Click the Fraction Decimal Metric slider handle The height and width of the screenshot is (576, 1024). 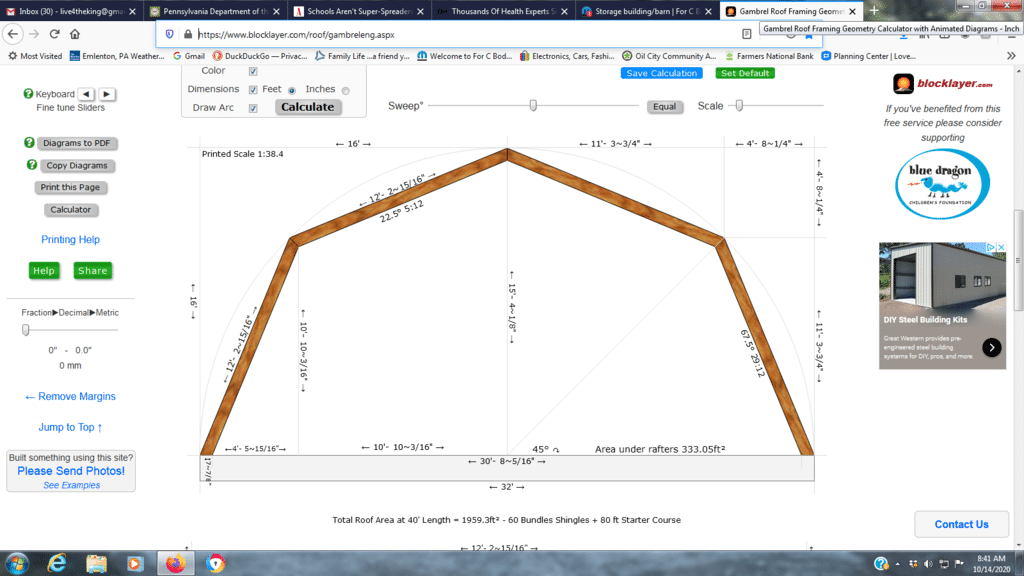26,329
